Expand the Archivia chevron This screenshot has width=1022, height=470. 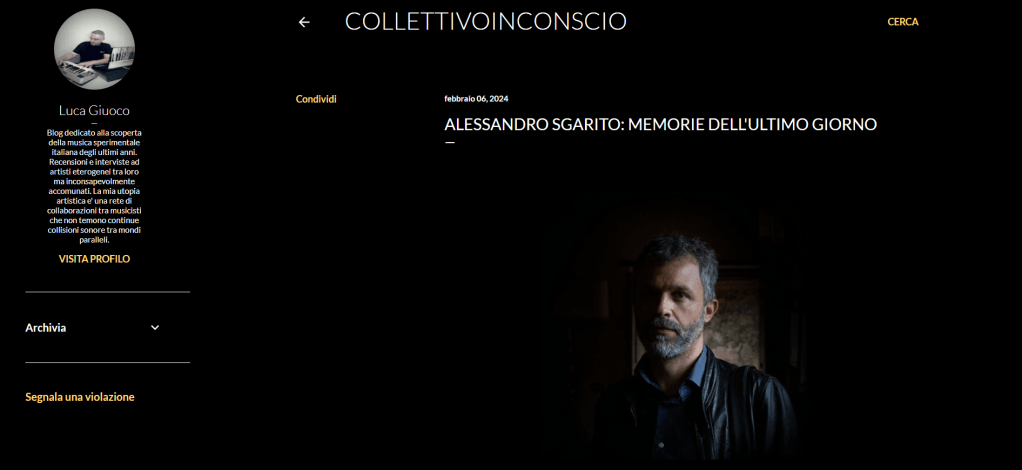click(x=155, y=328)
